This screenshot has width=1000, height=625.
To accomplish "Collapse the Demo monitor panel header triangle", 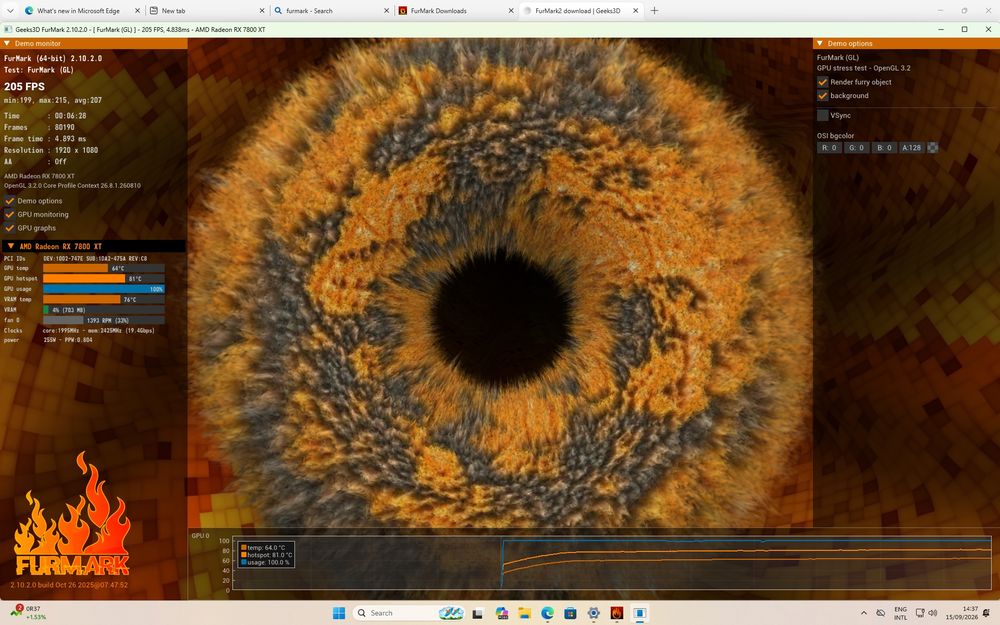I will (7, 43).
